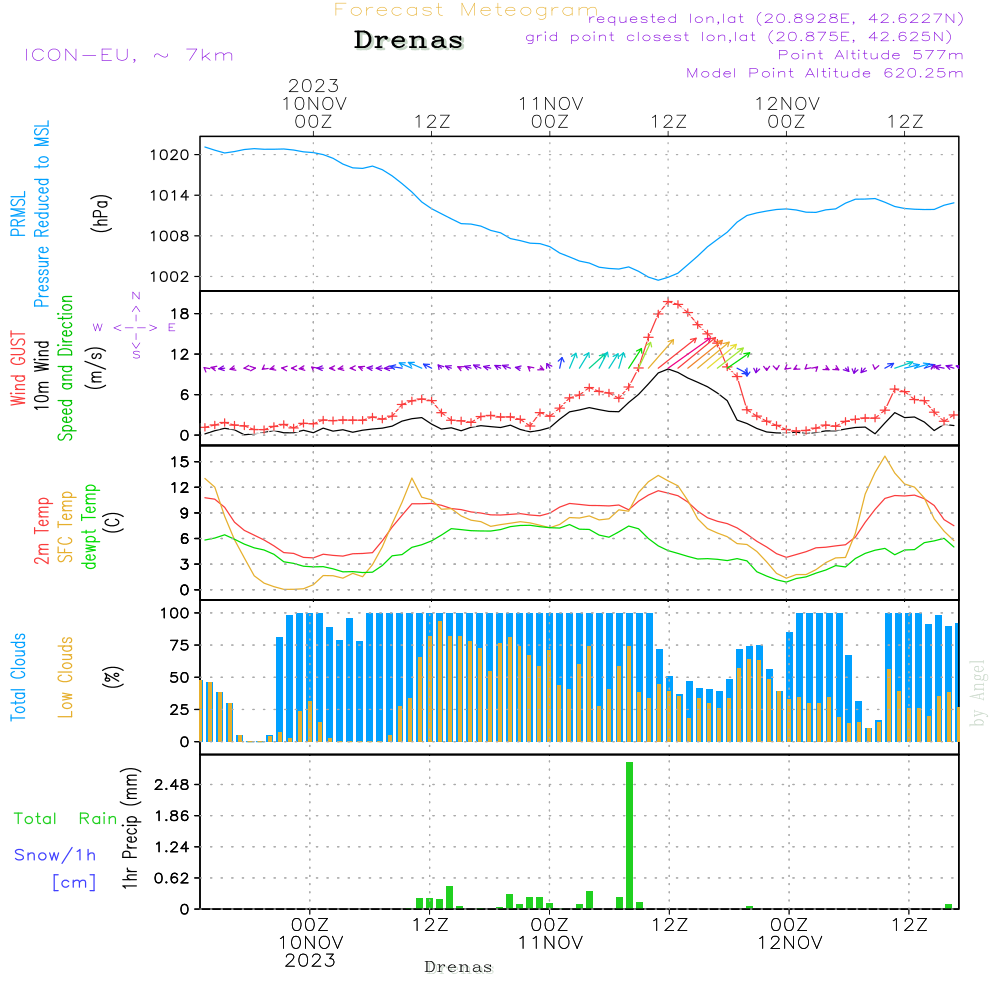
Task: Click the 'Total Rain' green label
Action: [x=66, y=818]
